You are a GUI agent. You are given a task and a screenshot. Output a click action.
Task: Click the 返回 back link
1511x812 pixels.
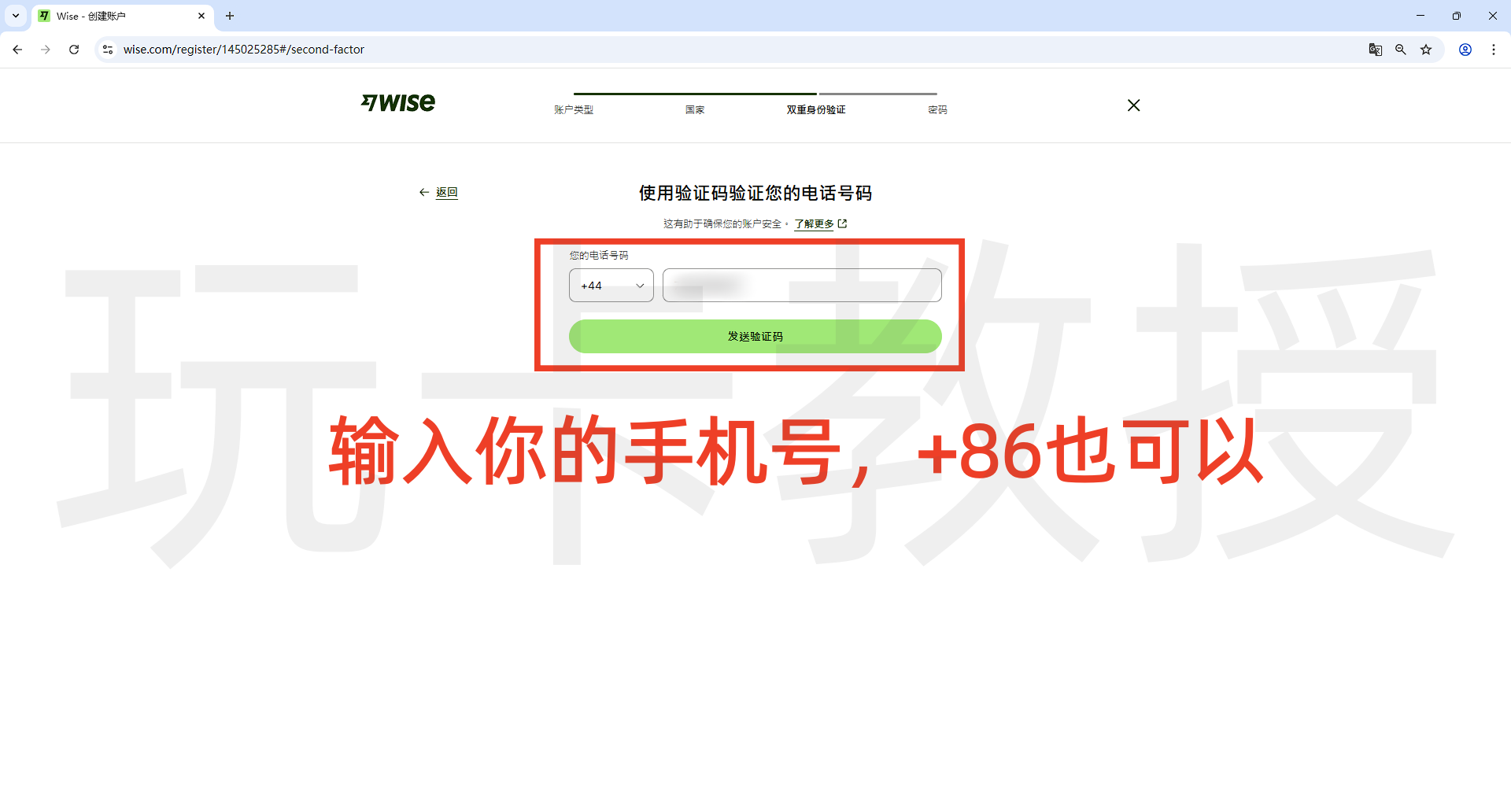tap(446, 193)
